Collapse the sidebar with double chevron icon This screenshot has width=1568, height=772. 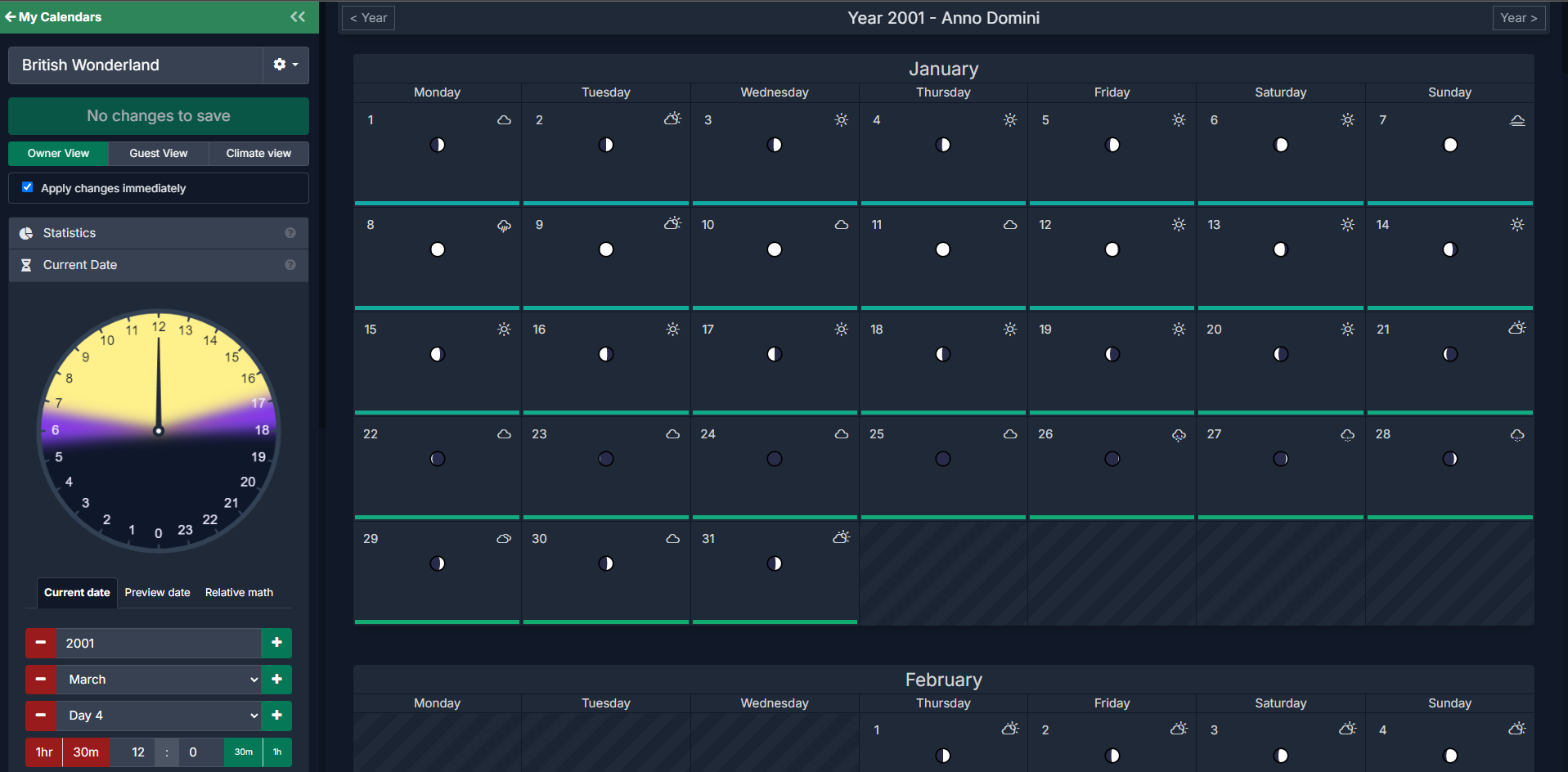coord(298,16)
